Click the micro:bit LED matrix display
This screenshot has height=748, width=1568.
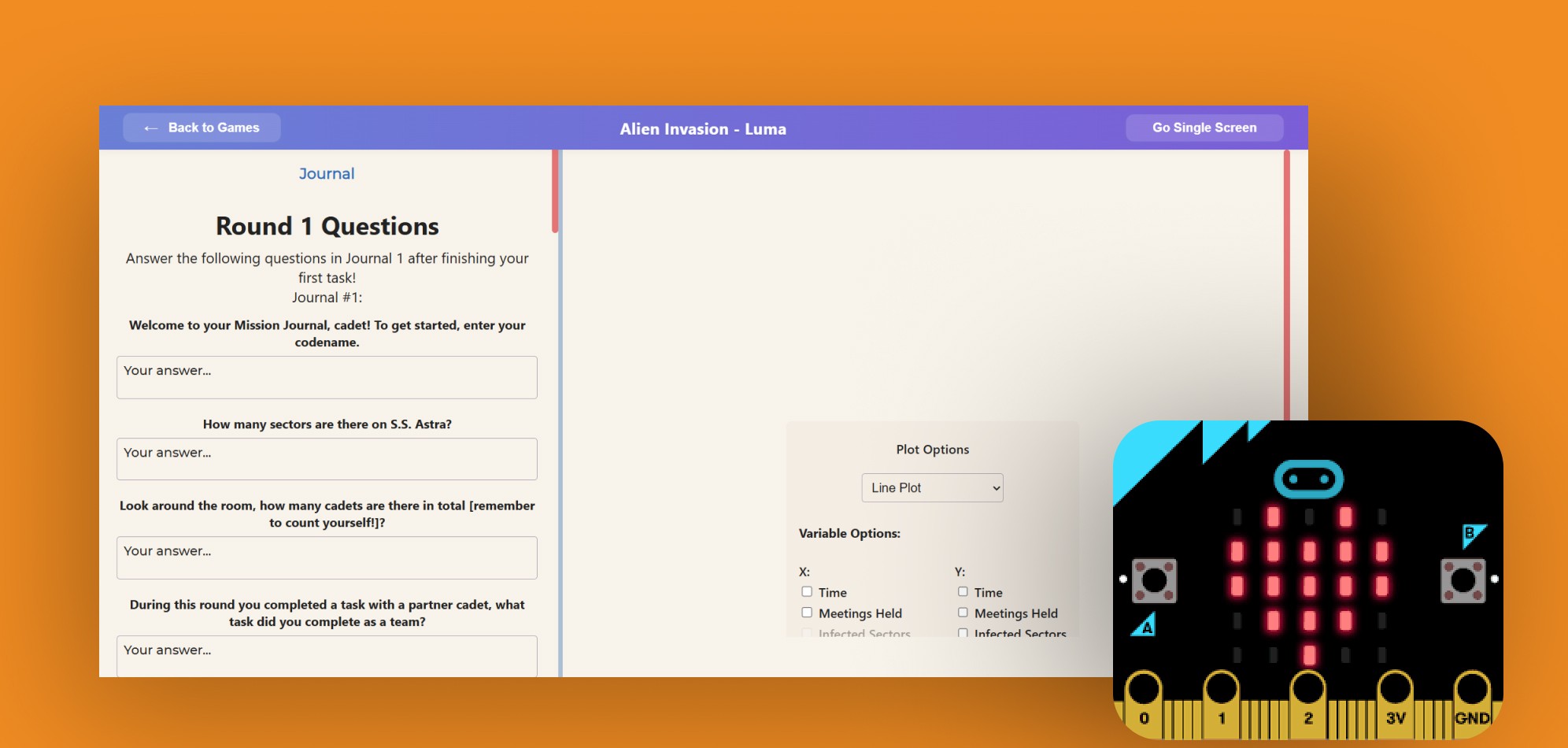point(1309,586)
